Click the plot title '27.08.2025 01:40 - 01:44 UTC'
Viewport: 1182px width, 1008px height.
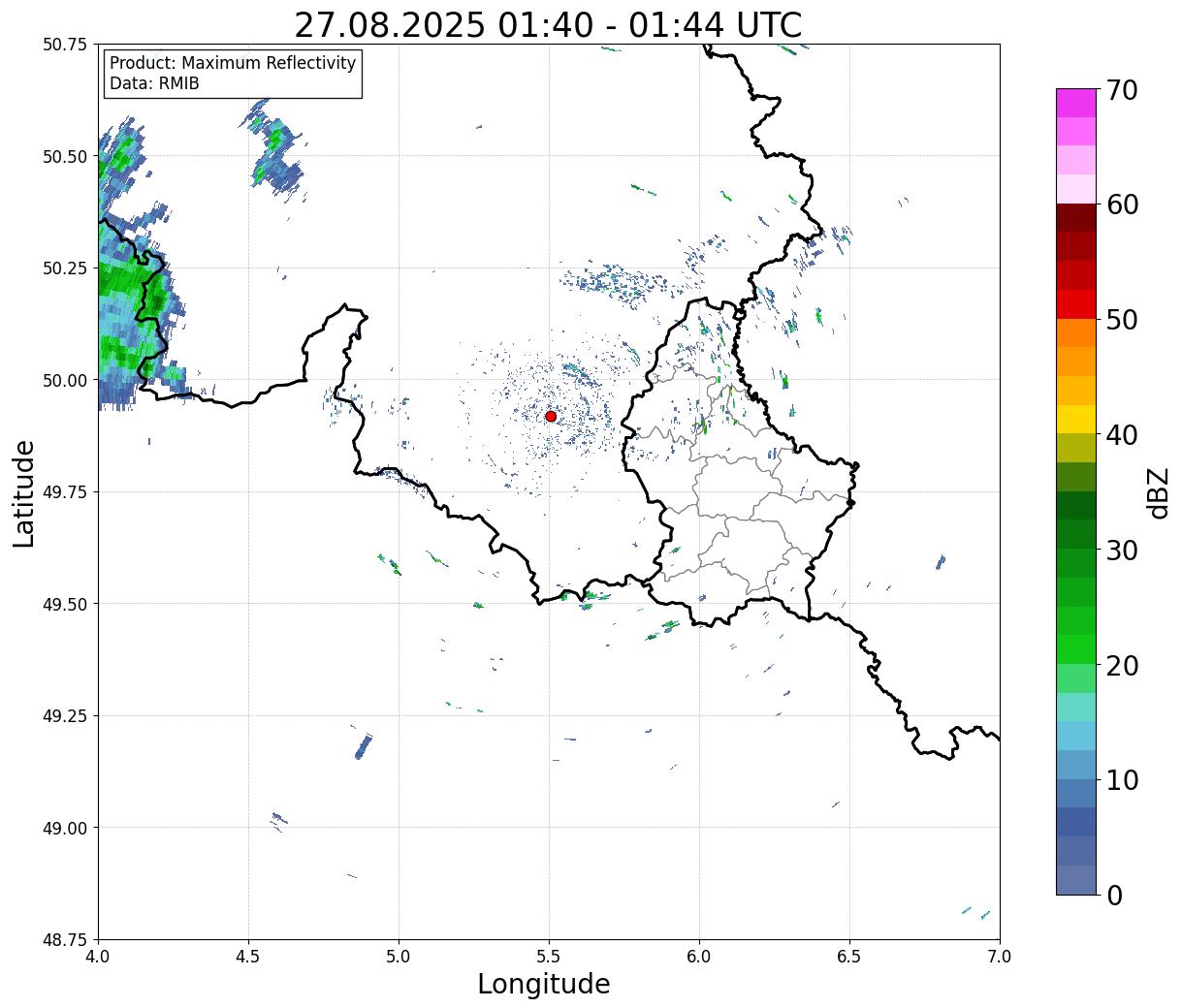(548, 25)
